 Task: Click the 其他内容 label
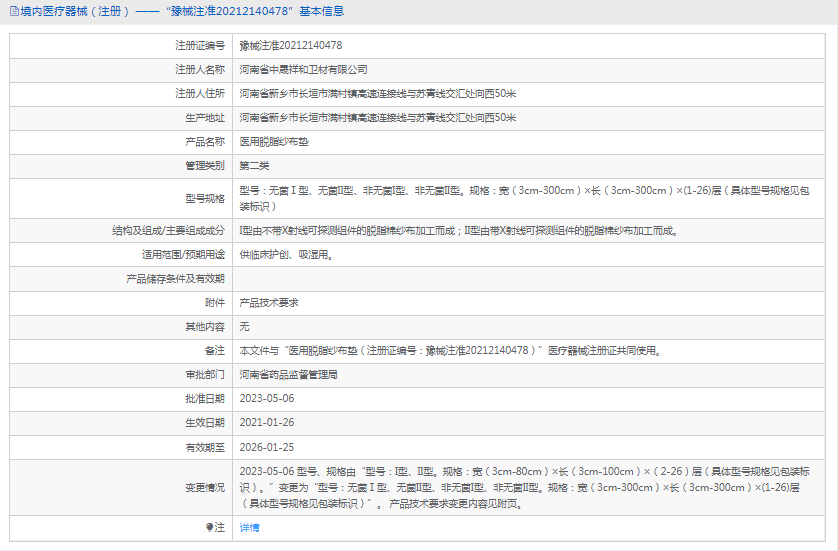click(205, 327)
